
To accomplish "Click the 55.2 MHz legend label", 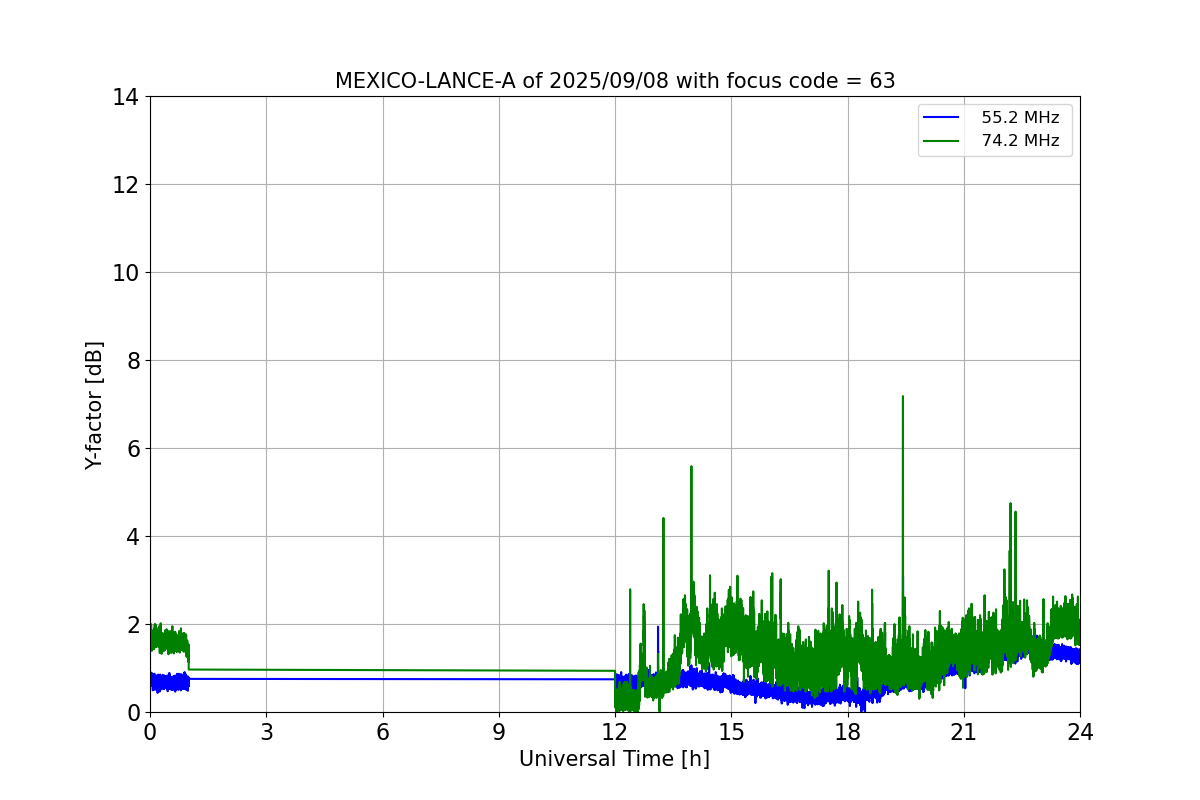I will [x=1020, y=118].
